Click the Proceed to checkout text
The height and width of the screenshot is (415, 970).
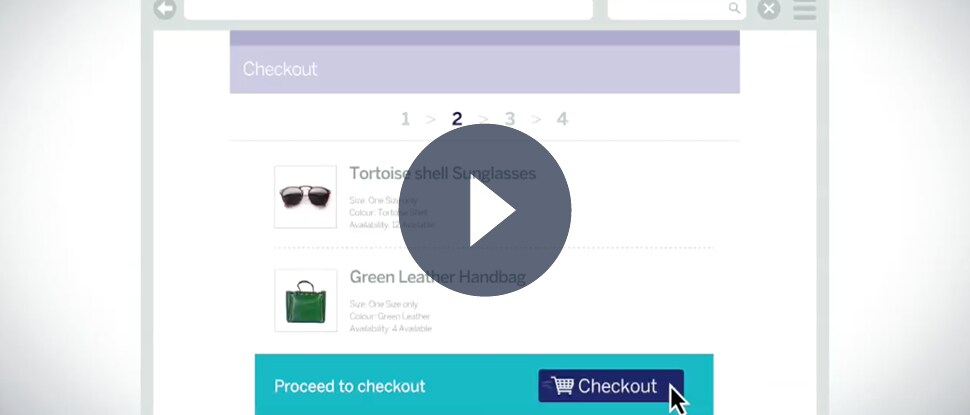click(x=350, y=387)
